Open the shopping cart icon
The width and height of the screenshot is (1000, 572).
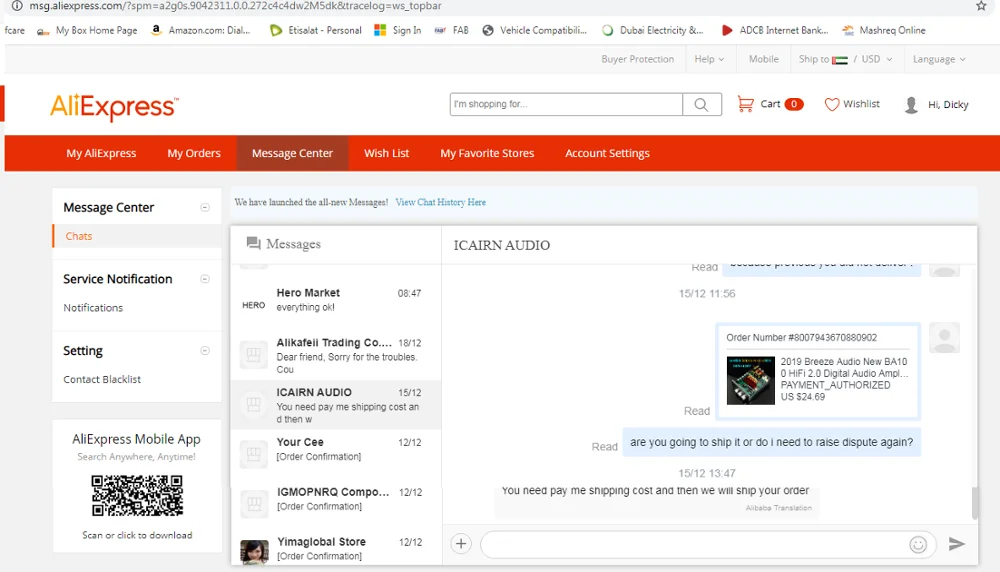click(x=745, y=104)
